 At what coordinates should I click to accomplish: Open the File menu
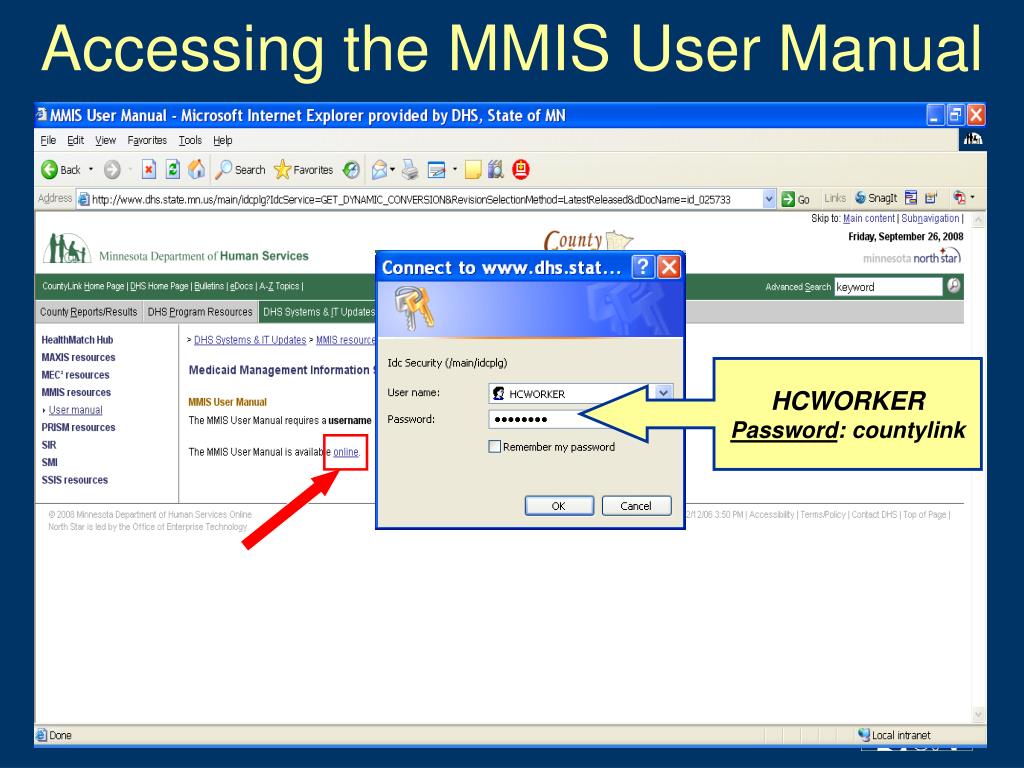tap(48, 140)
